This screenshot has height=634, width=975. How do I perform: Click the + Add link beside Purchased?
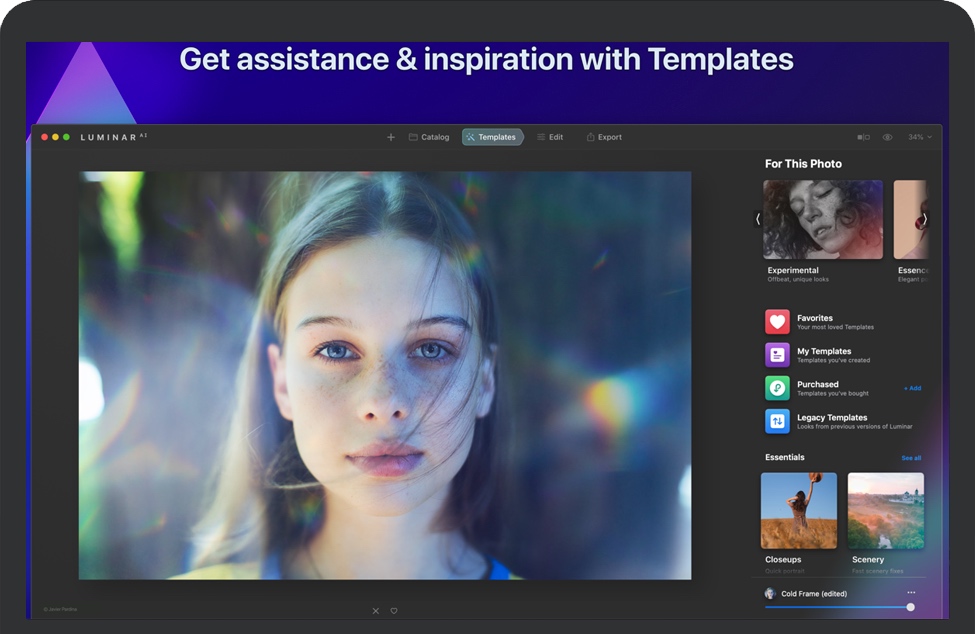(x=912, y=388)
